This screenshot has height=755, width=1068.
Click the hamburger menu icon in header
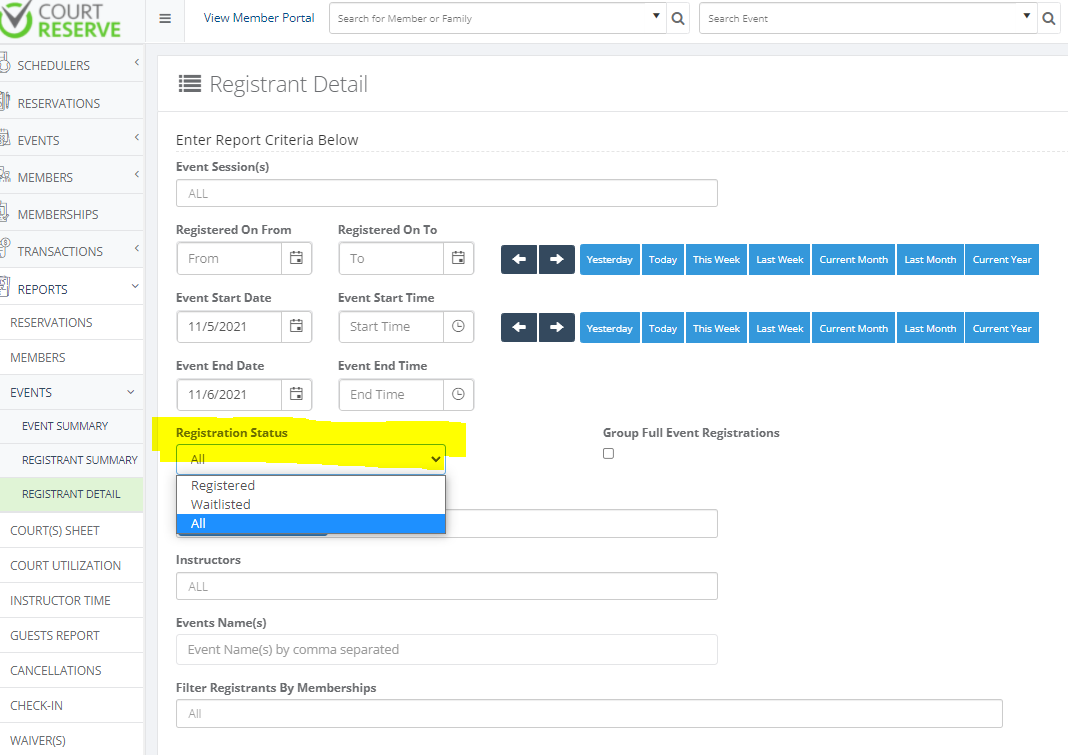point(165,18)
